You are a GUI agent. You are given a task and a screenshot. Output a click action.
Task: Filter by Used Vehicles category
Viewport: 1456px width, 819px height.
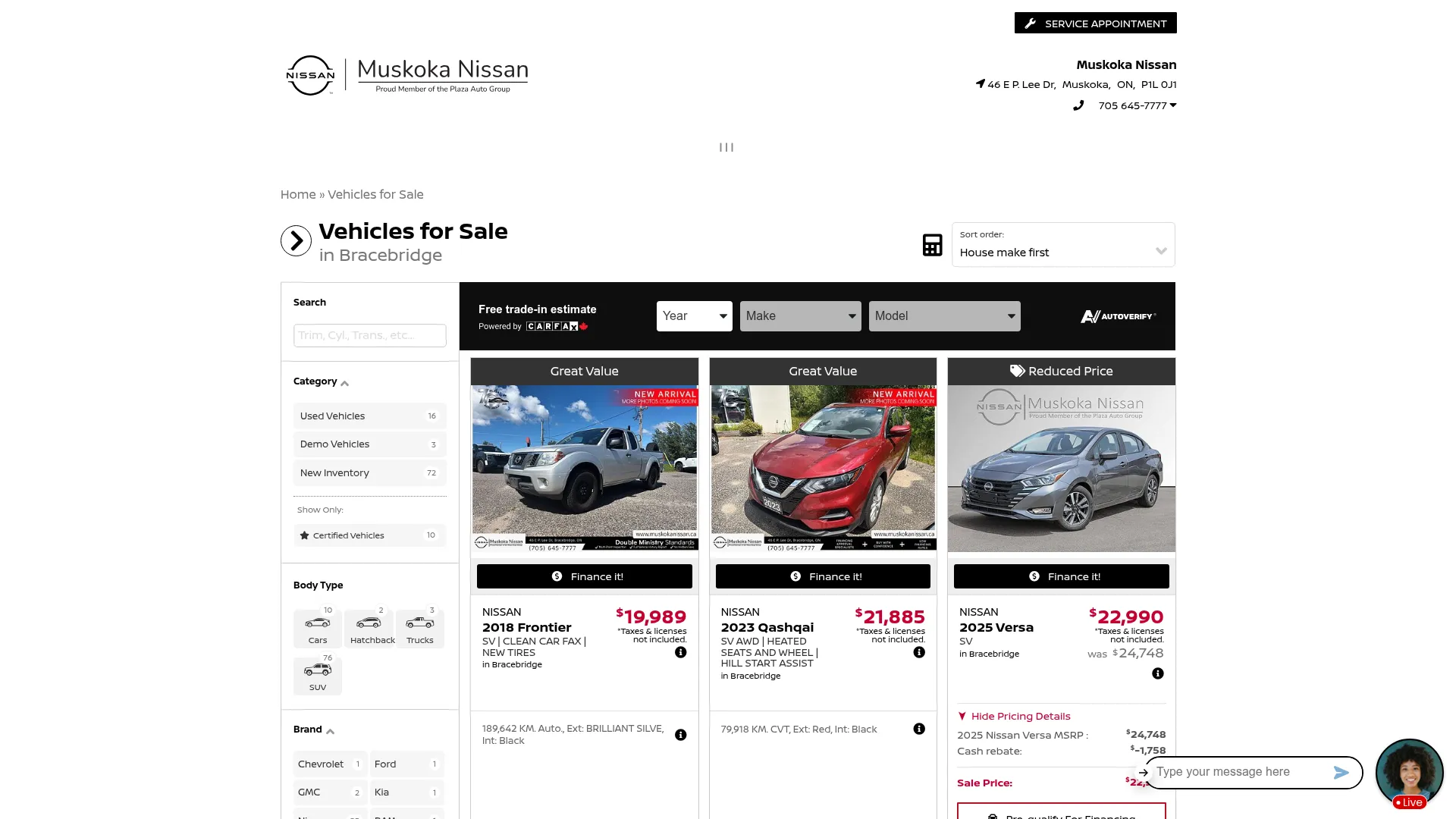coord(370,416)
